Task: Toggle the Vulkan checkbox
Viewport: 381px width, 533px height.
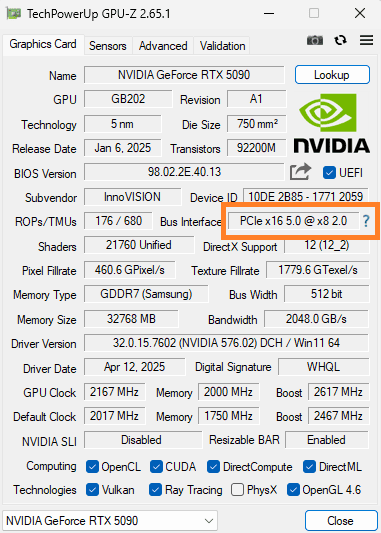Action: 92,490
